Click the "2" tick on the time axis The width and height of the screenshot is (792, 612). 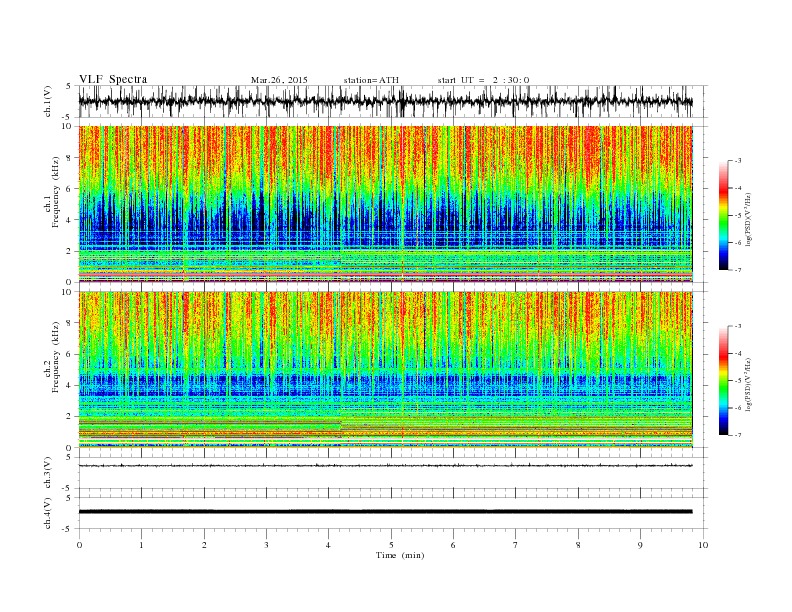(204, 545)
